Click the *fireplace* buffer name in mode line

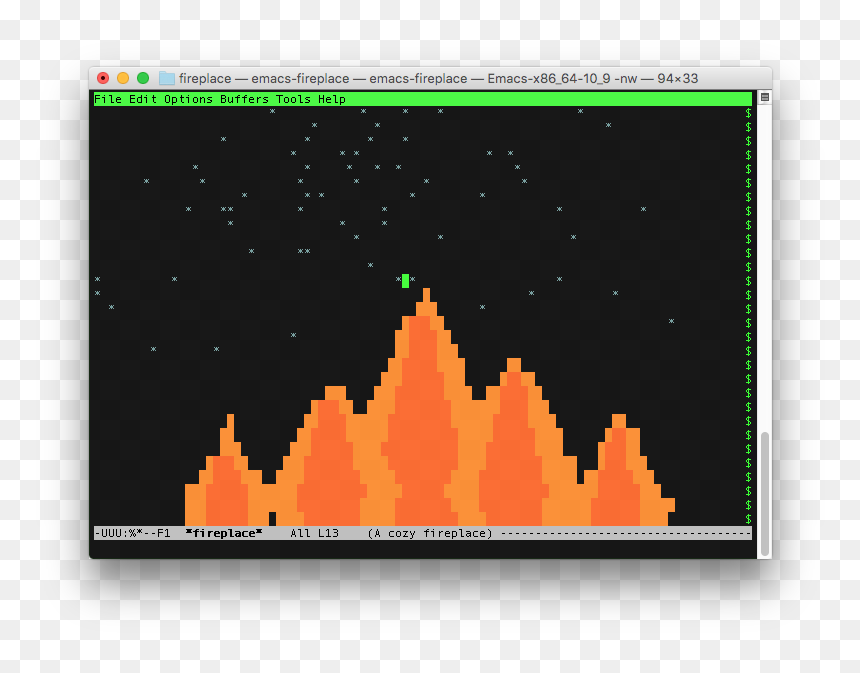tap(223, 533)
